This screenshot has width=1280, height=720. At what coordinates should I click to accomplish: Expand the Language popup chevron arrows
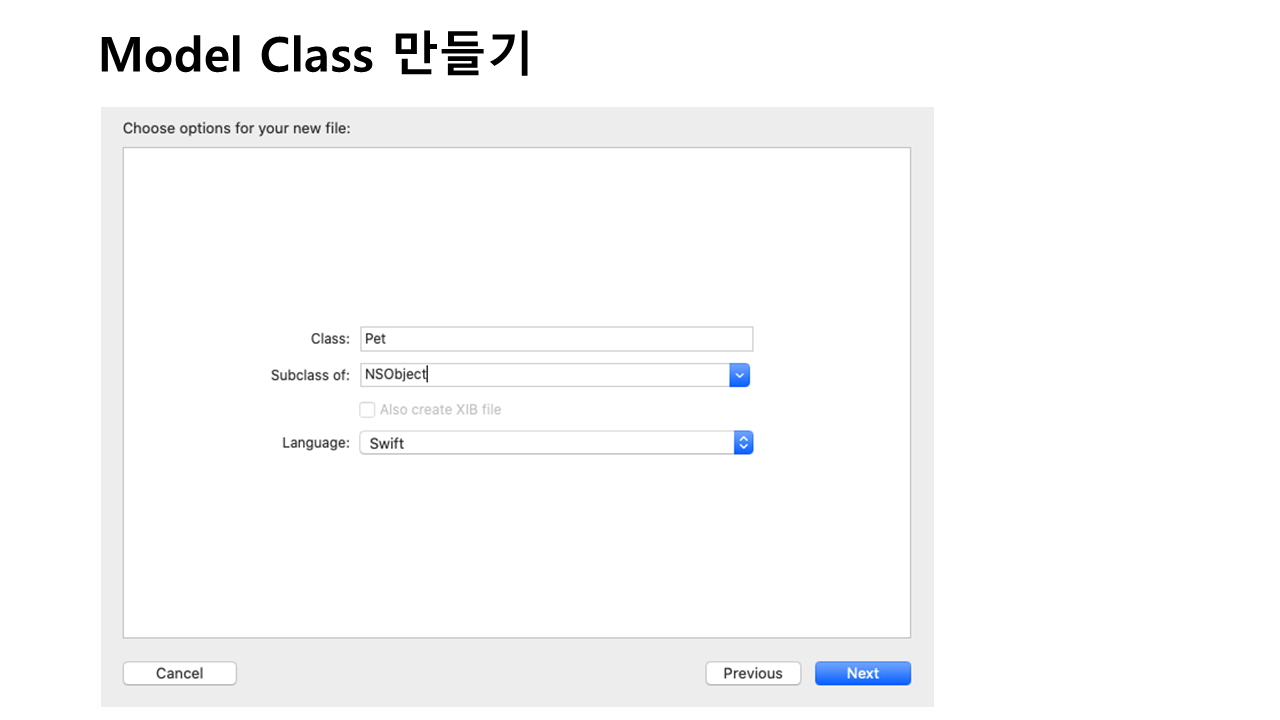(743, 443)
